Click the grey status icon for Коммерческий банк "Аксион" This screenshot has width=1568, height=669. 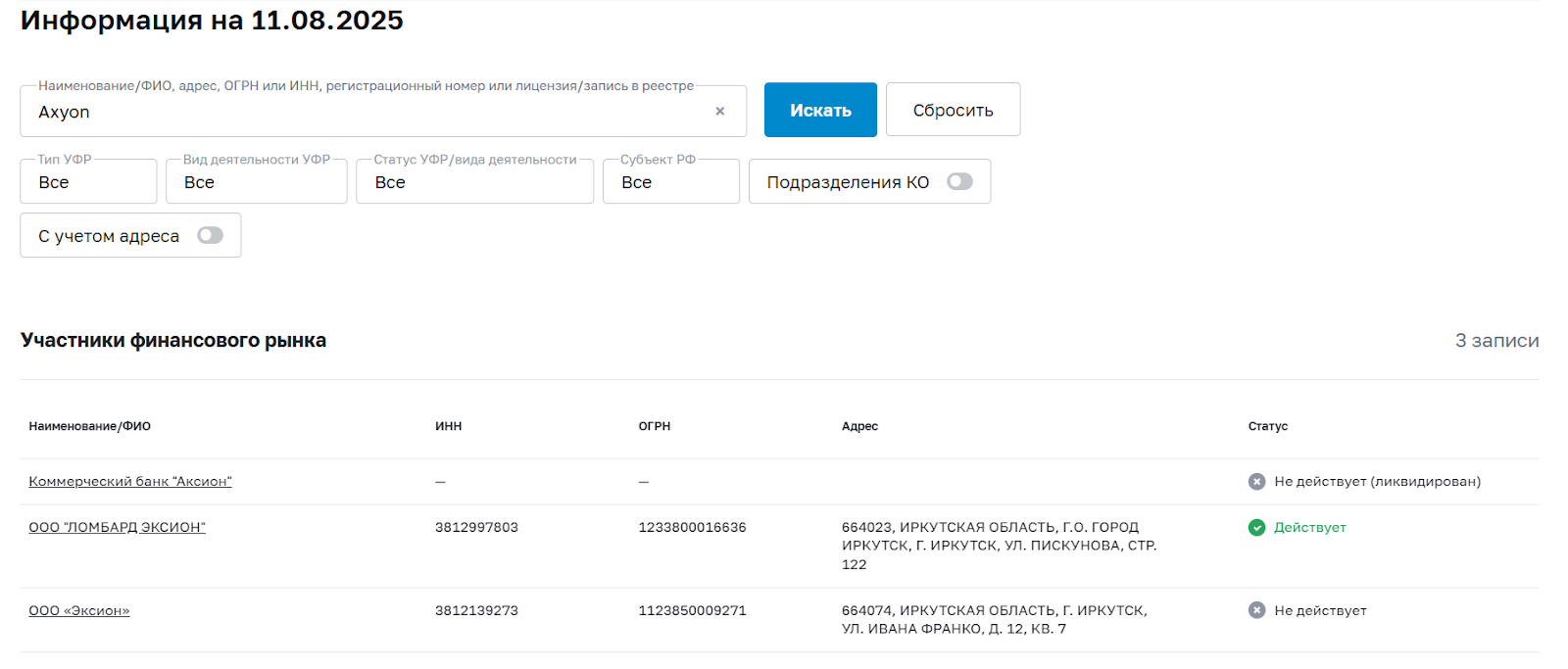pos(1256,482)
